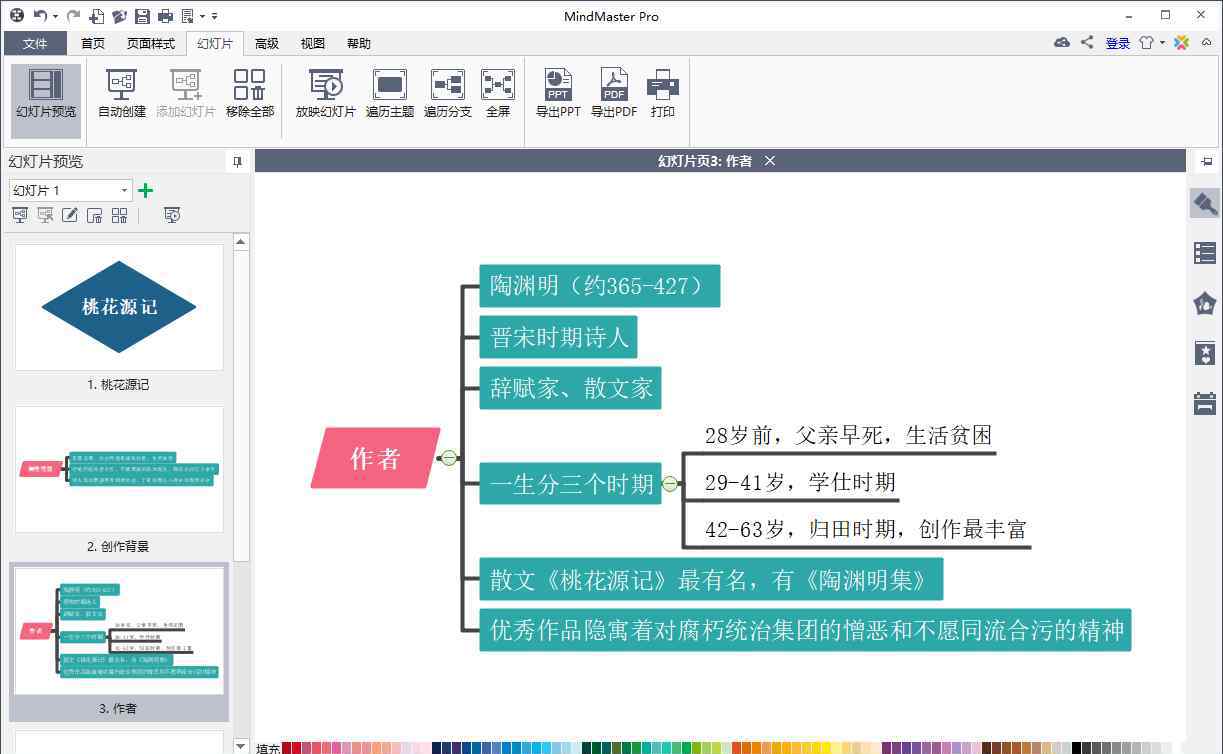Open the outline list side panel
Screen dimensions: 1223x754
1205,253
